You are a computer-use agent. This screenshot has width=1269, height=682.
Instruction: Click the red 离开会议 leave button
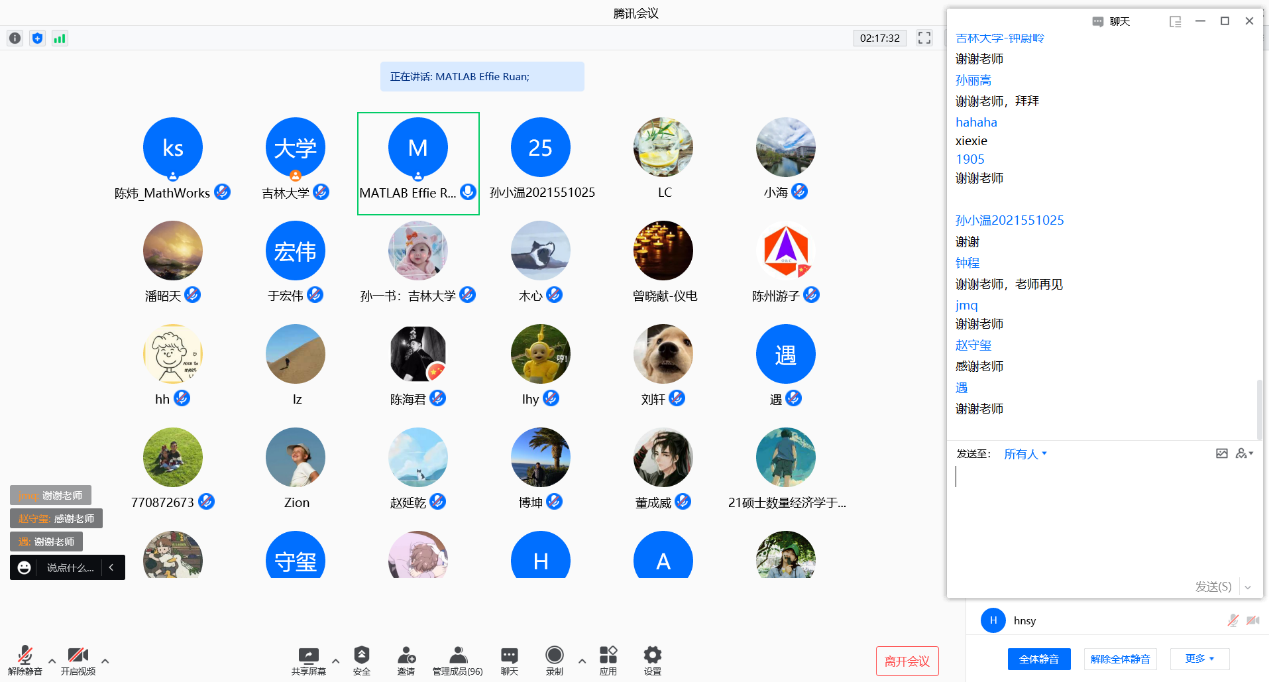tap(907, 661)
